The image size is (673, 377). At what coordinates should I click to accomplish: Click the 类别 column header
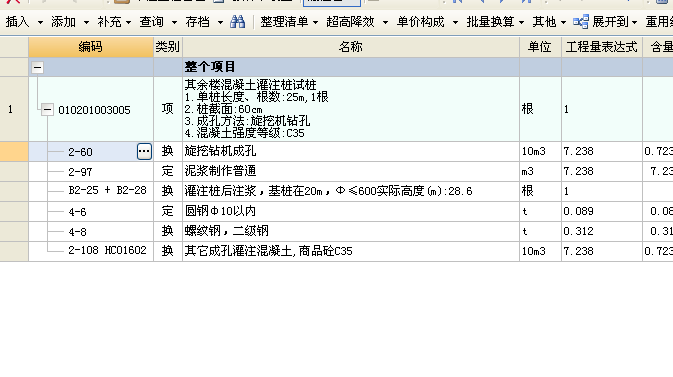(x=168, y=47)
